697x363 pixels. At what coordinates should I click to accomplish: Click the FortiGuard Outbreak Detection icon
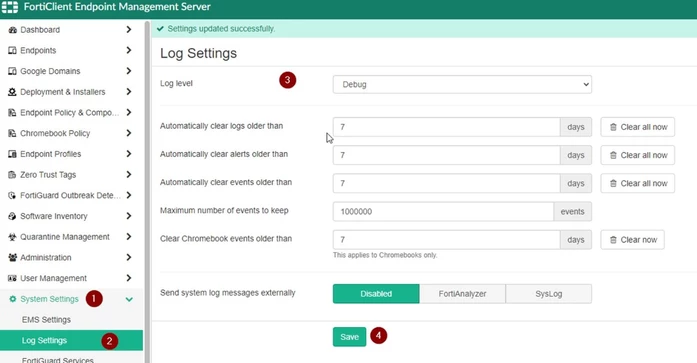click(12, 195)
